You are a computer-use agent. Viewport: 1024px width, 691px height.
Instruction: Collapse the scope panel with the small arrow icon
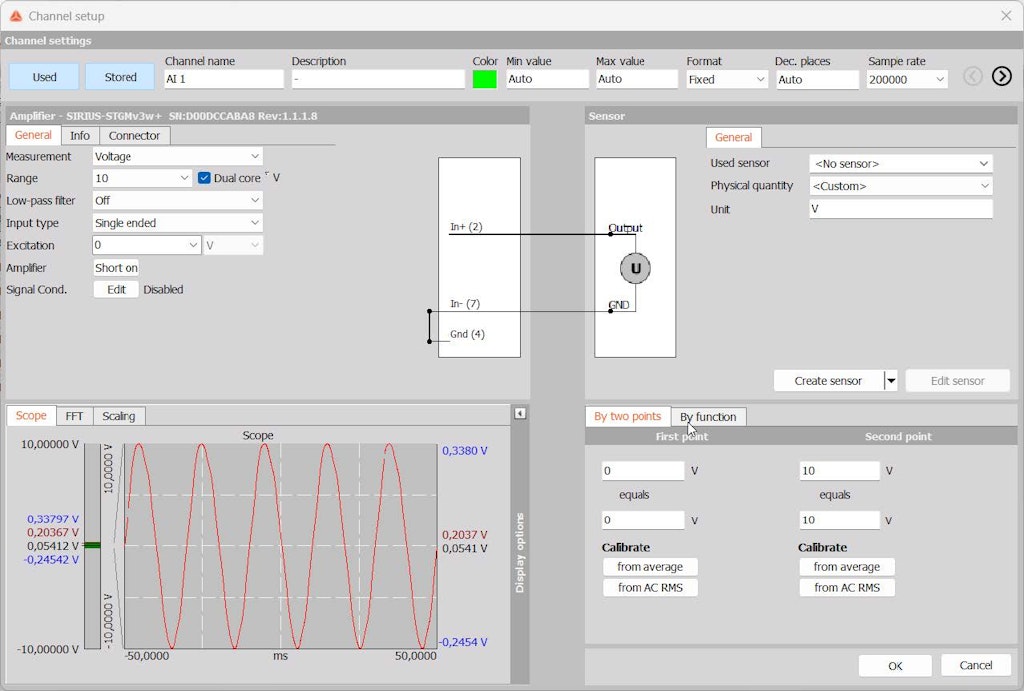[x=520, y=413]
